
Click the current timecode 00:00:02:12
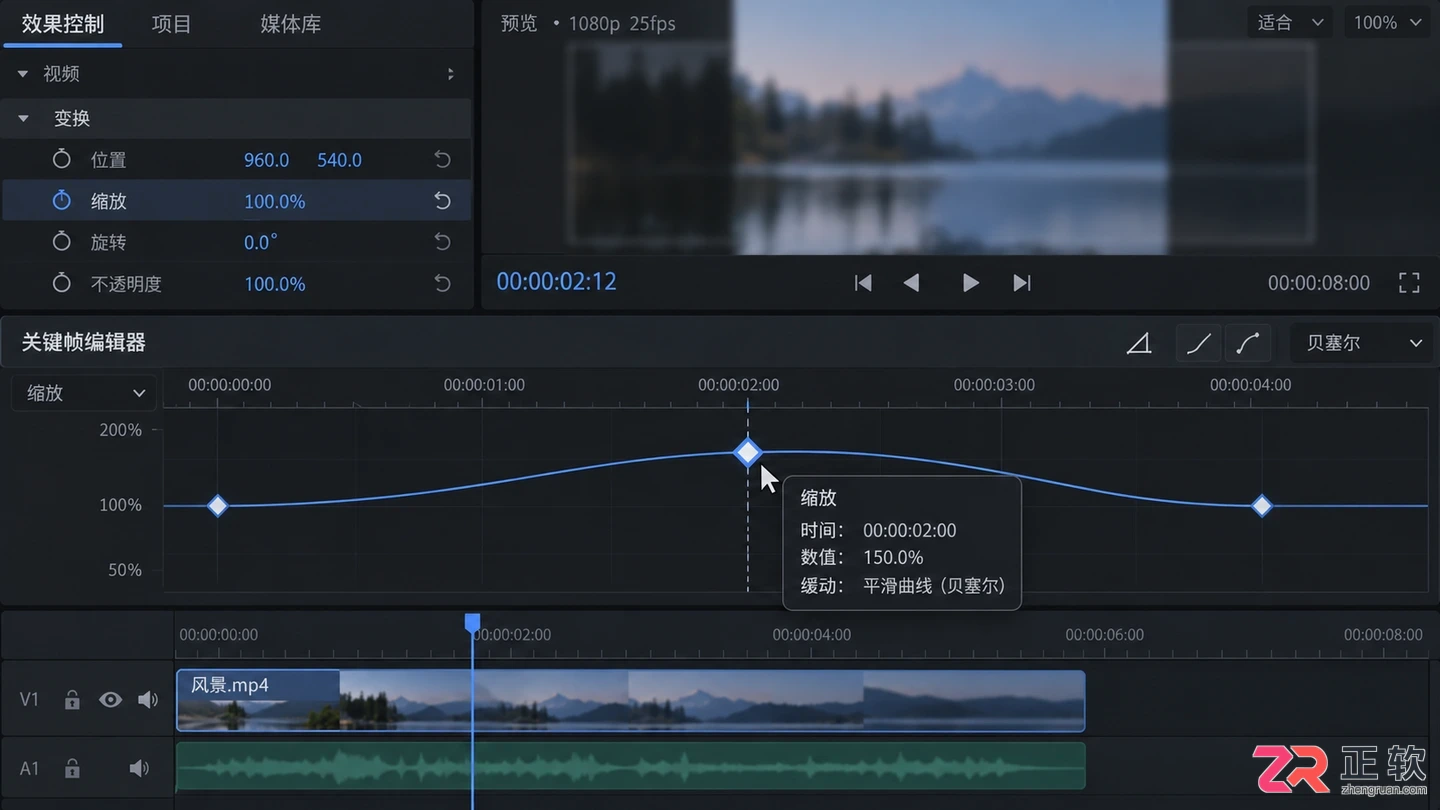point(557,282)
